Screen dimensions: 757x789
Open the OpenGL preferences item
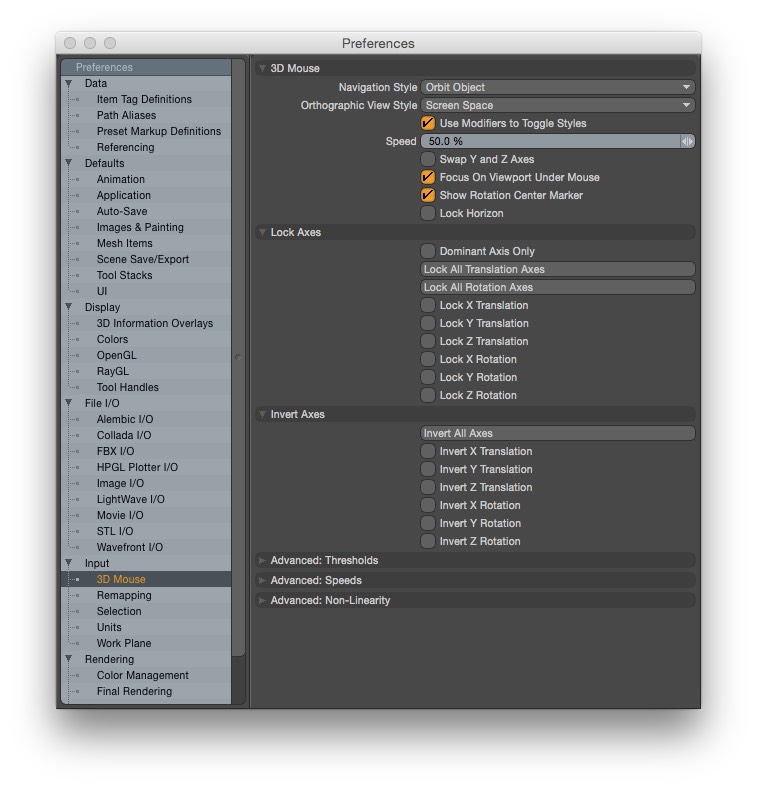pos(116,355)
